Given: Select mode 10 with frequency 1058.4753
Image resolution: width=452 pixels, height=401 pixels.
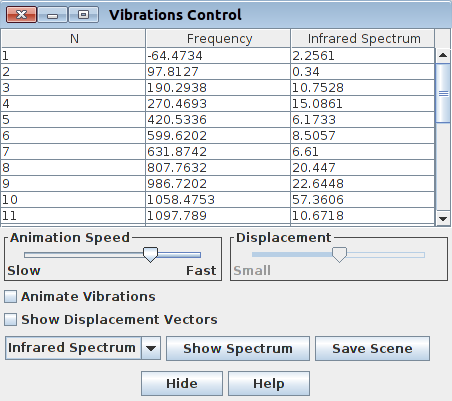Looking at the screenshot, I should [x=218, y=200].
